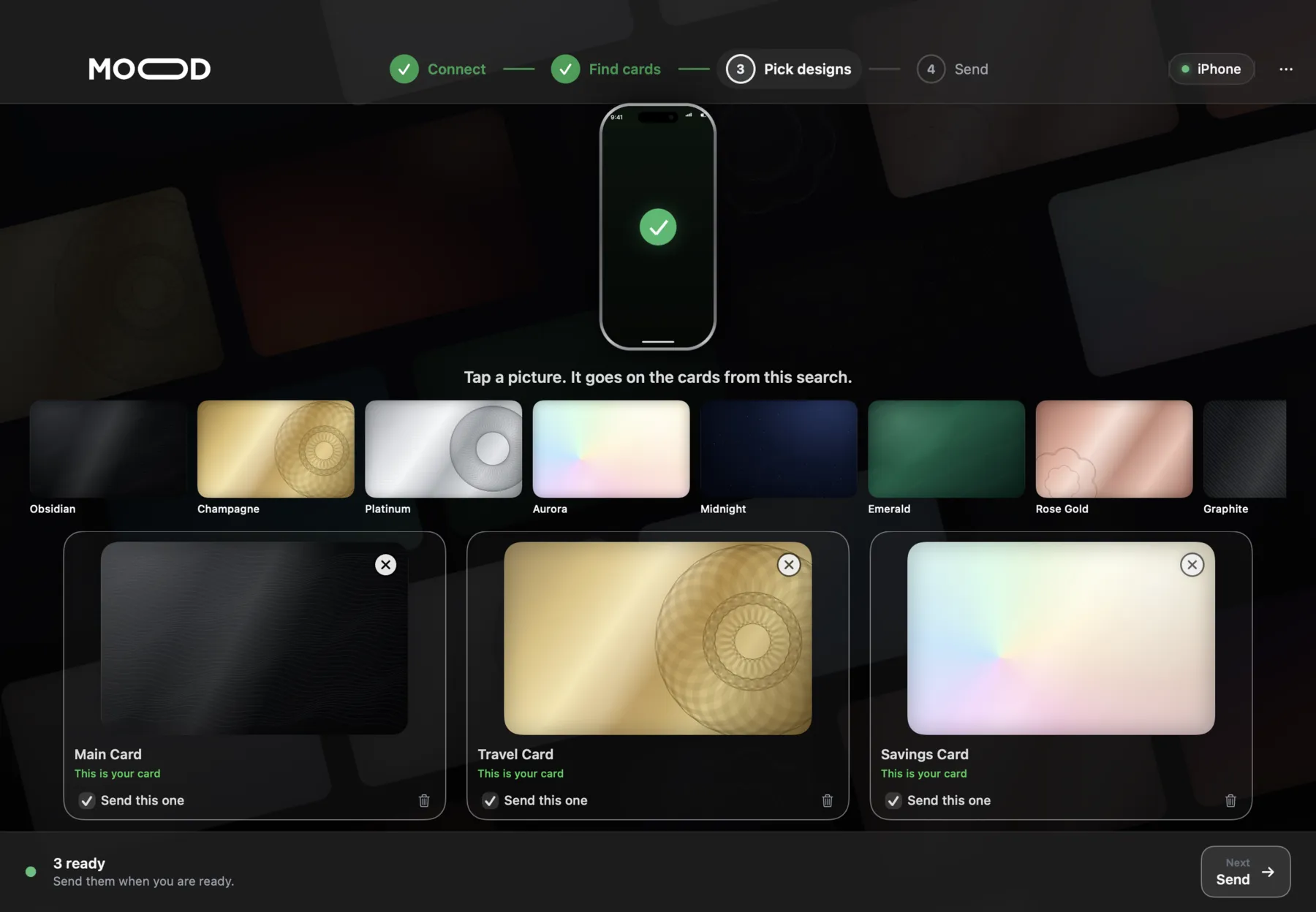The width and height of the screenshot is (1316, 912).
Task: Click 'Send them when you are ready.' text
Action: click(143, 881)
